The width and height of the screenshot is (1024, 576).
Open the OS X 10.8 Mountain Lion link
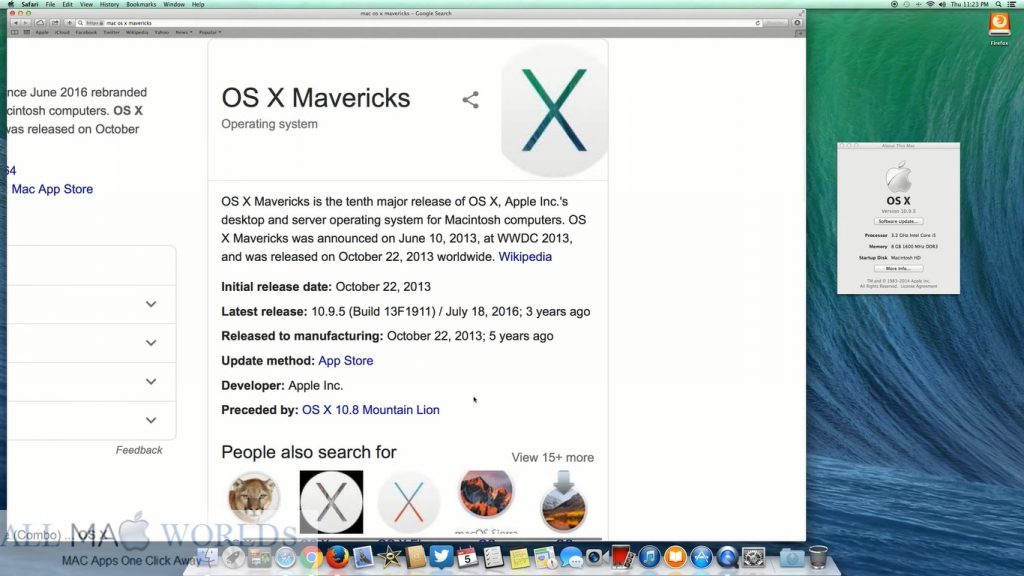coord(370,409)
